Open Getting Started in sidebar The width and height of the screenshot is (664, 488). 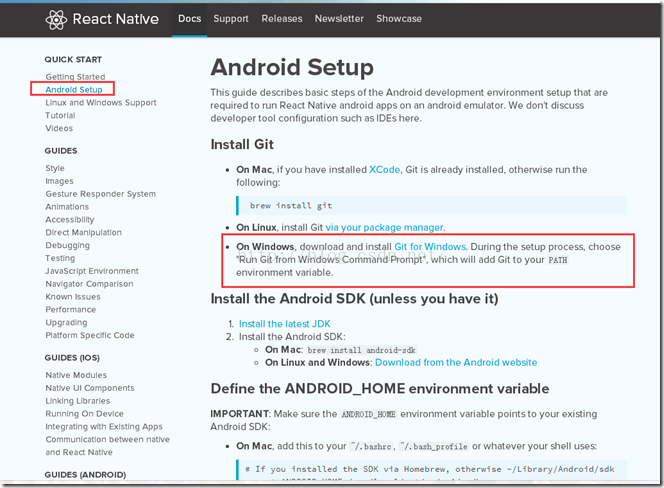(x=75, y=77)
